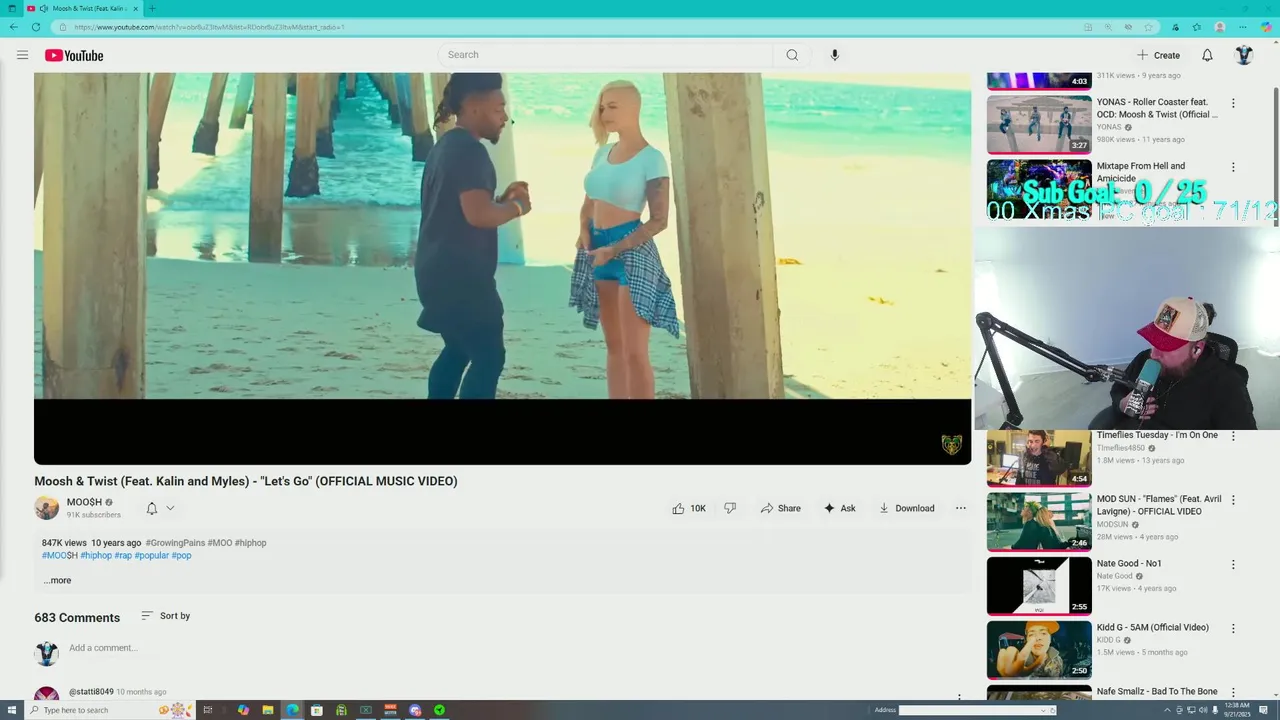Screen dimensions: 1280x720
Task: Open the #GrowingPains hashtag link
Action: tap(175, 543)
